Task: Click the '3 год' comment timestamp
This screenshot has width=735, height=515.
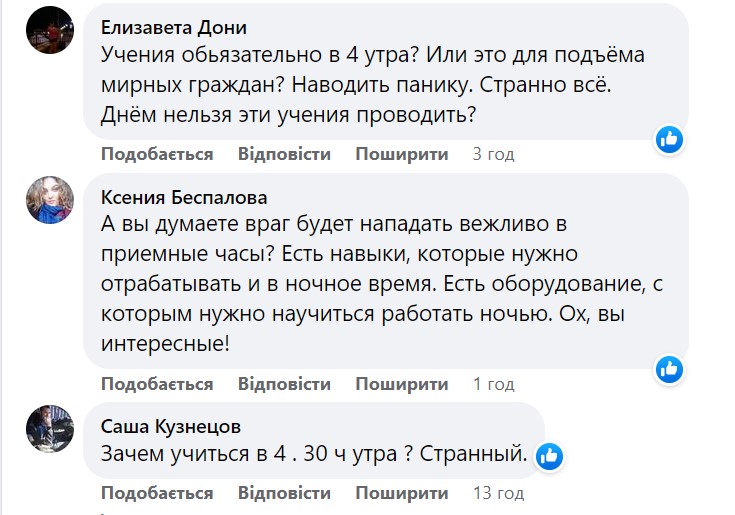Action: [x=493, y=155]
